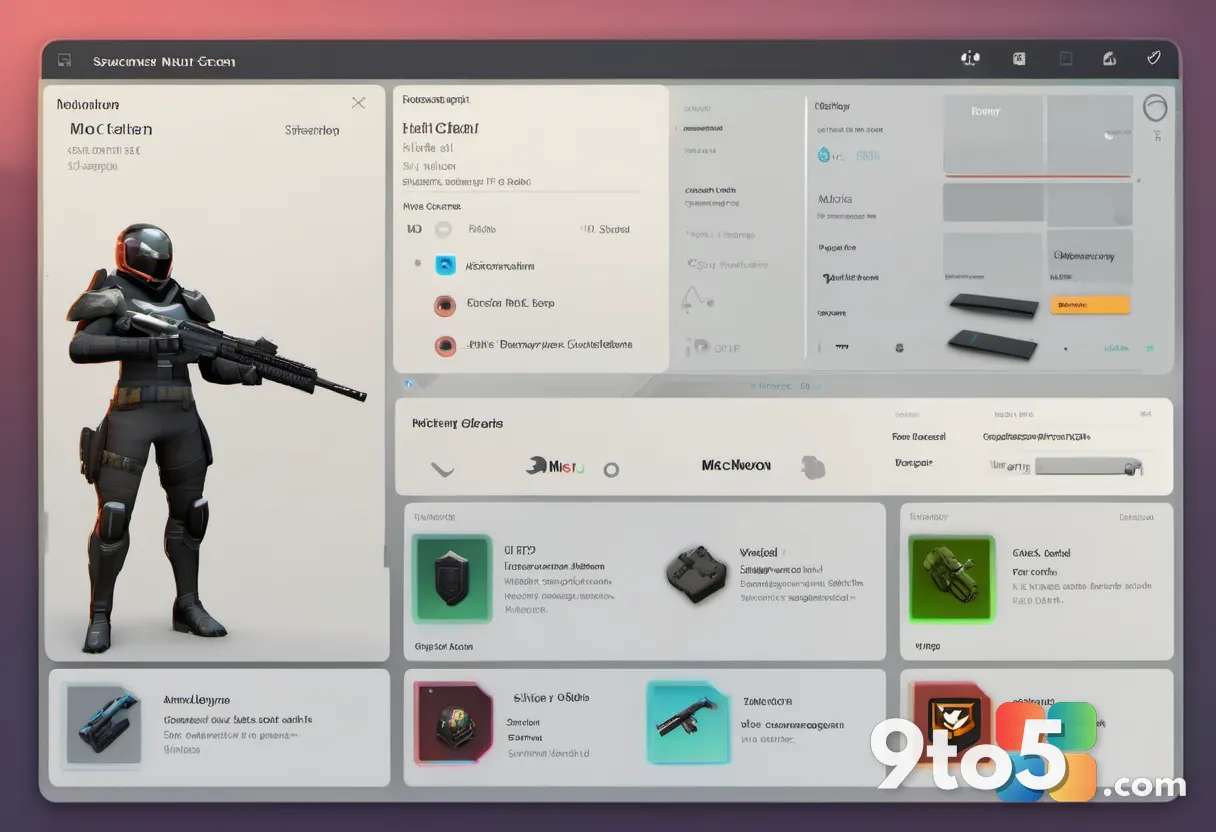The image size is (1216, 832).
Task: Click the checkmark tag icon in title bar
Action: tap(1153, 58)
